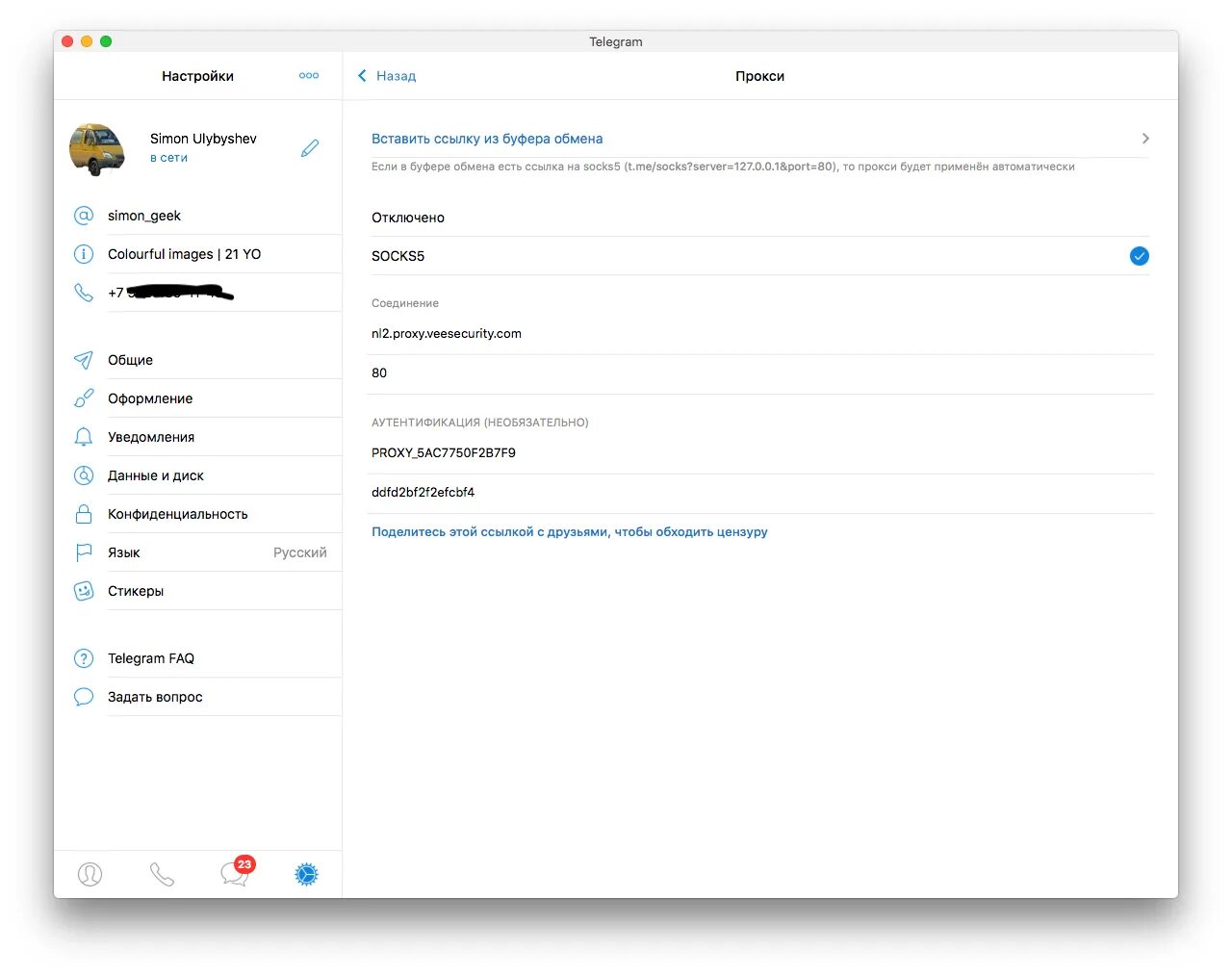Click the minibus profile avatar
This screenshot has height=975, width=1232.
click(96, 149)
